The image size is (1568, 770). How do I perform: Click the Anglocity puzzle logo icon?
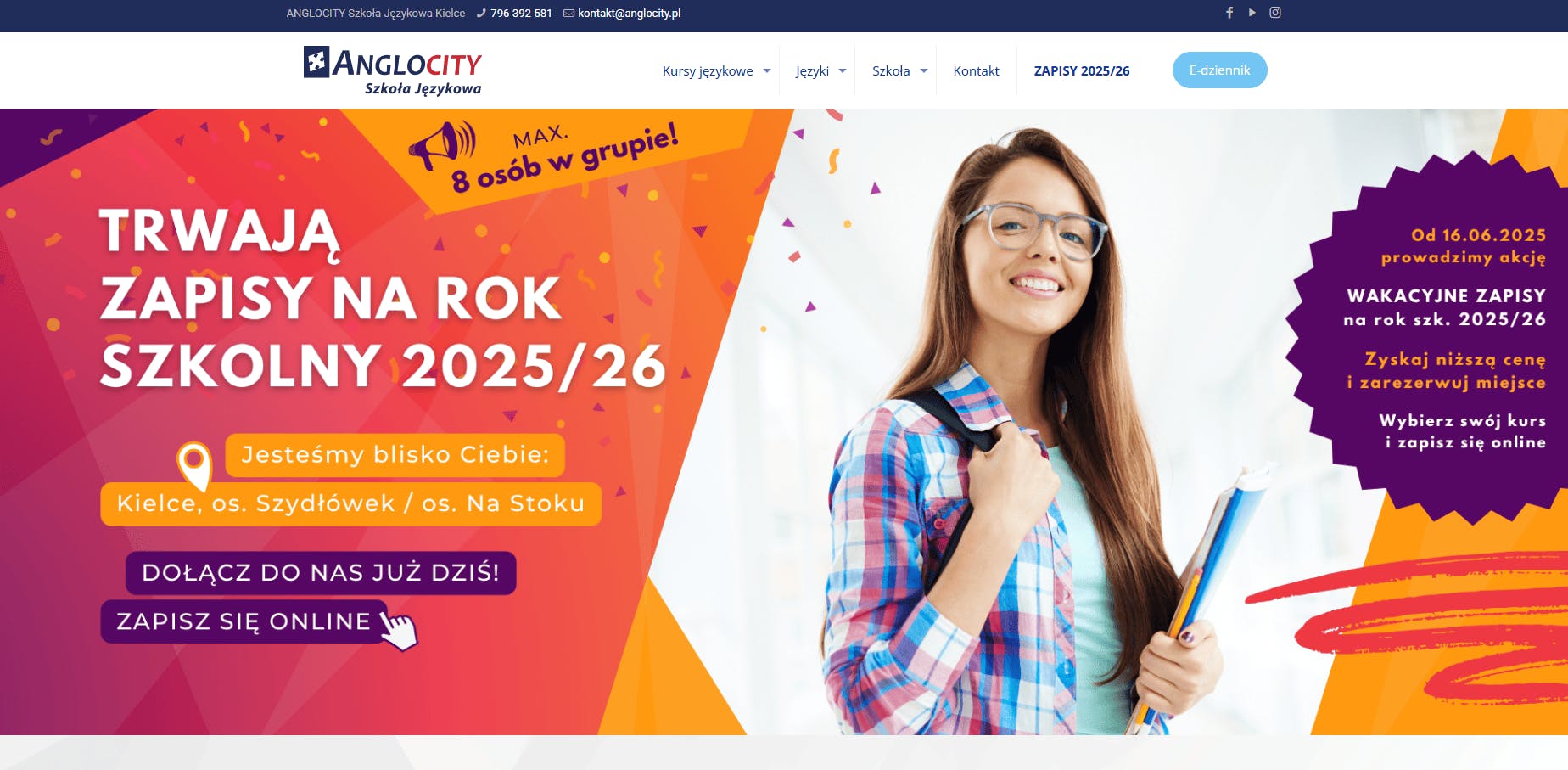coord(316,62)
